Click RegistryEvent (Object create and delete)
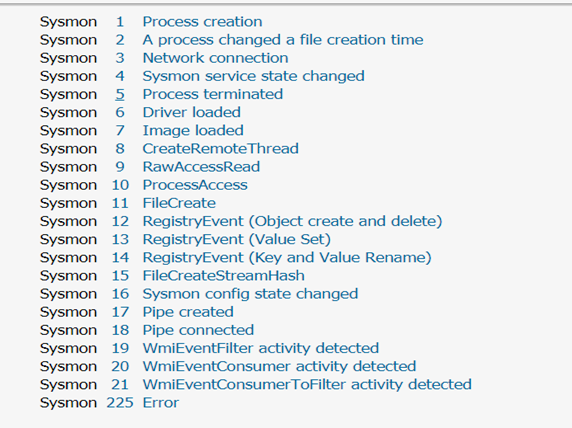 [292, 221]
